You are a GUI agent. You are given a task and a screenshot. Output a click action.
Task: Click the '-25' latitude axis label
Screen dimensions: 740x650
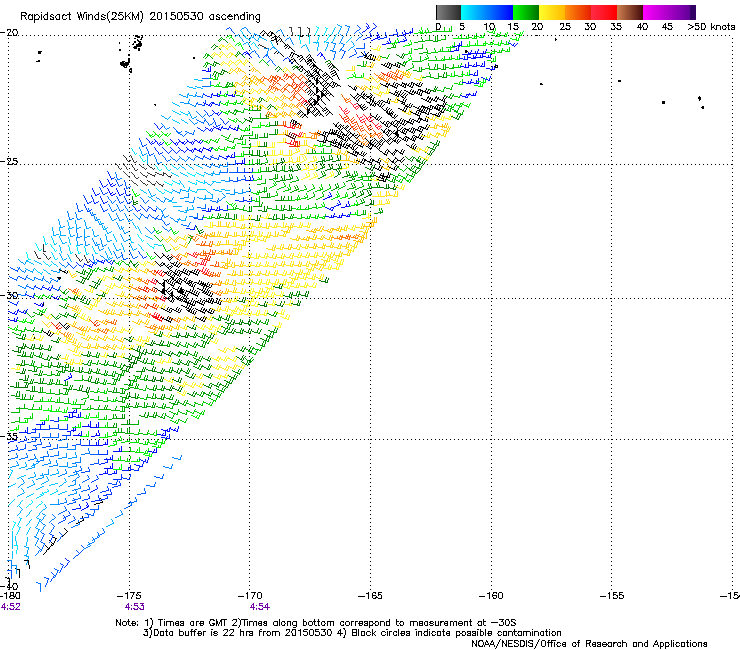9,161
